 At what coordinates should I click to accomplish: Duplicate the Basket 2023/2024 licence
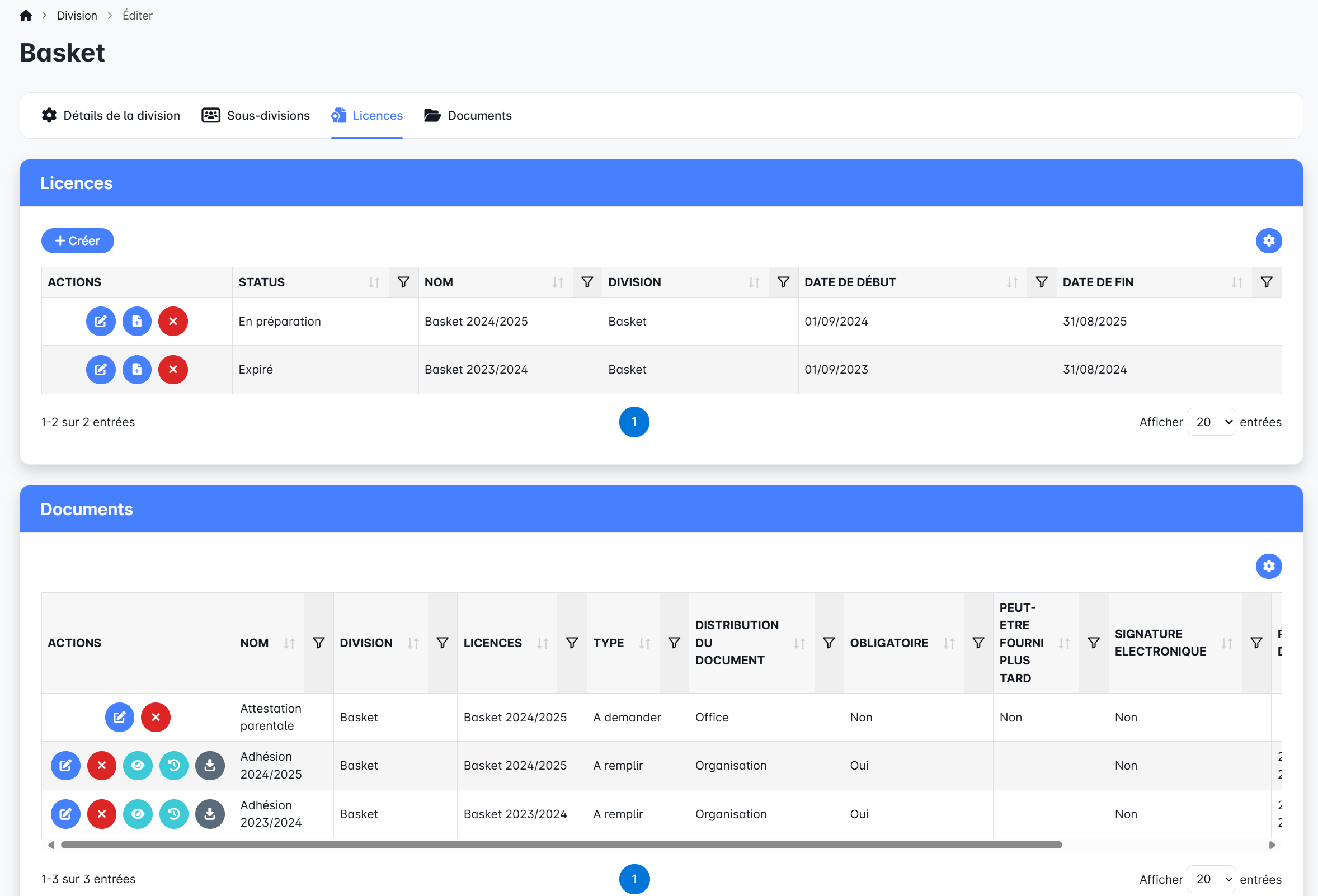[x=136, y=370]
